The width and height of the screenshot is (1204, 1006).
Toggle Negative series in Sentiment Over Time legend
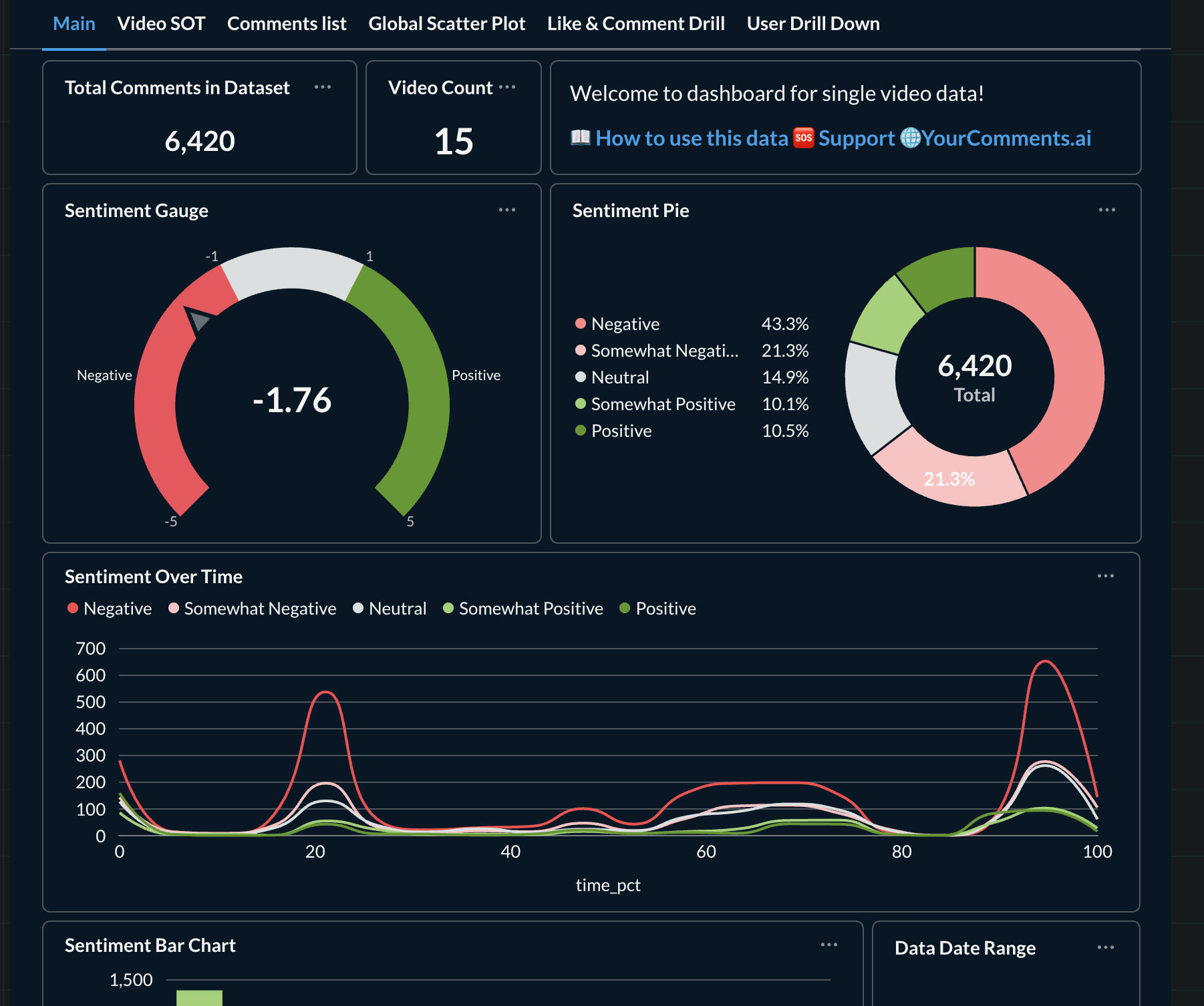pos(110,609)
